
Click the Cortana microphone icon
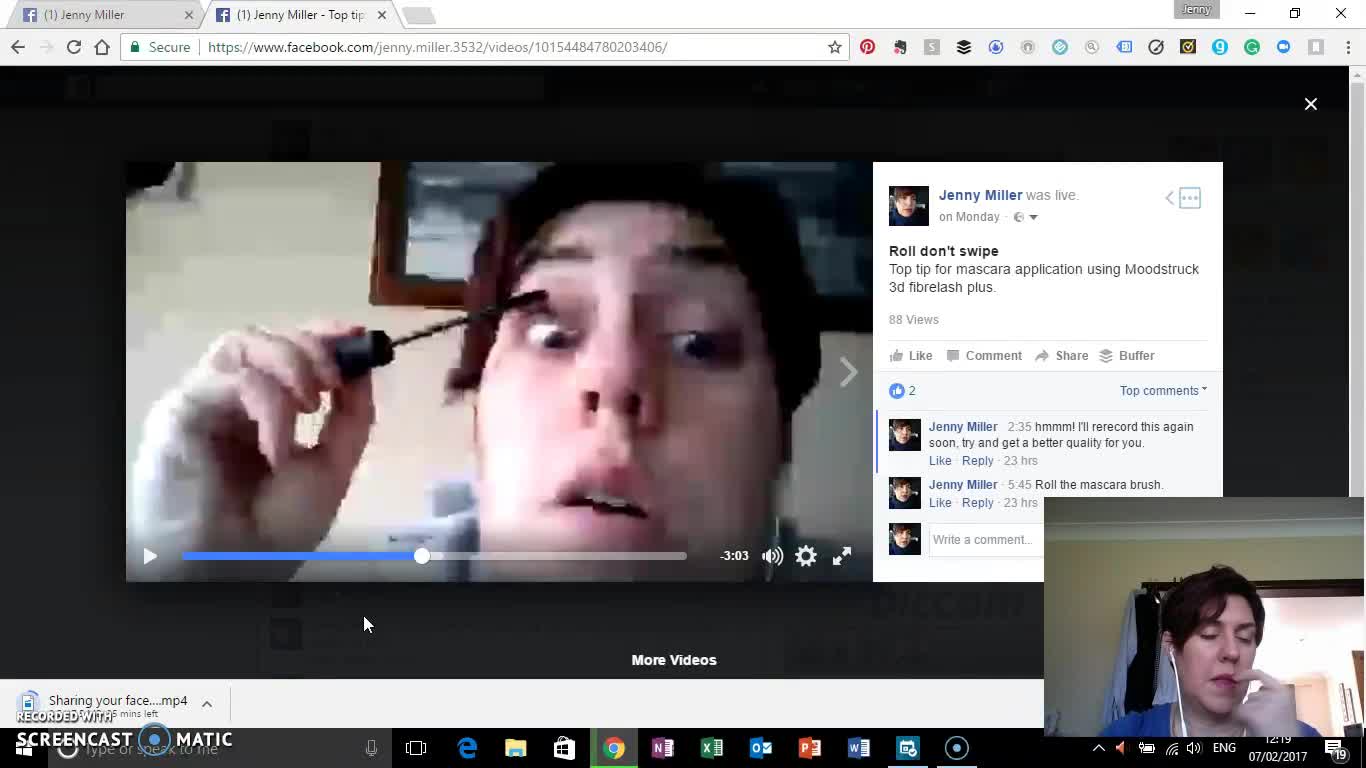tap(371, 748)
